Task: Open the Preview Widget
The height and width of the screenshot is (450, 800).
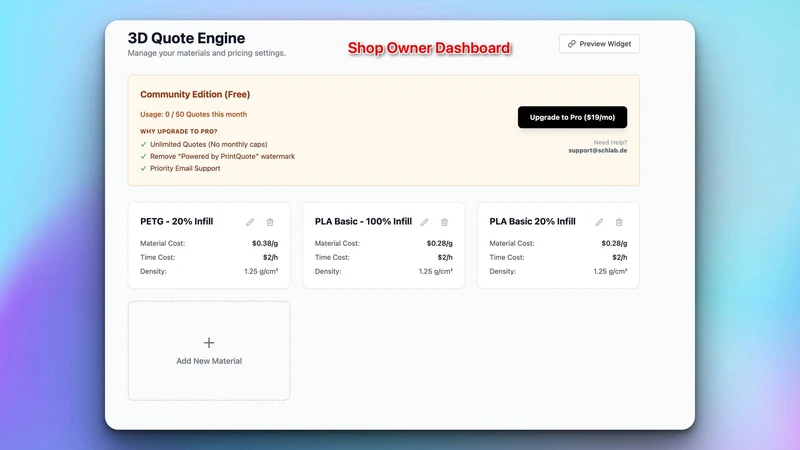Action: [599, 44]
